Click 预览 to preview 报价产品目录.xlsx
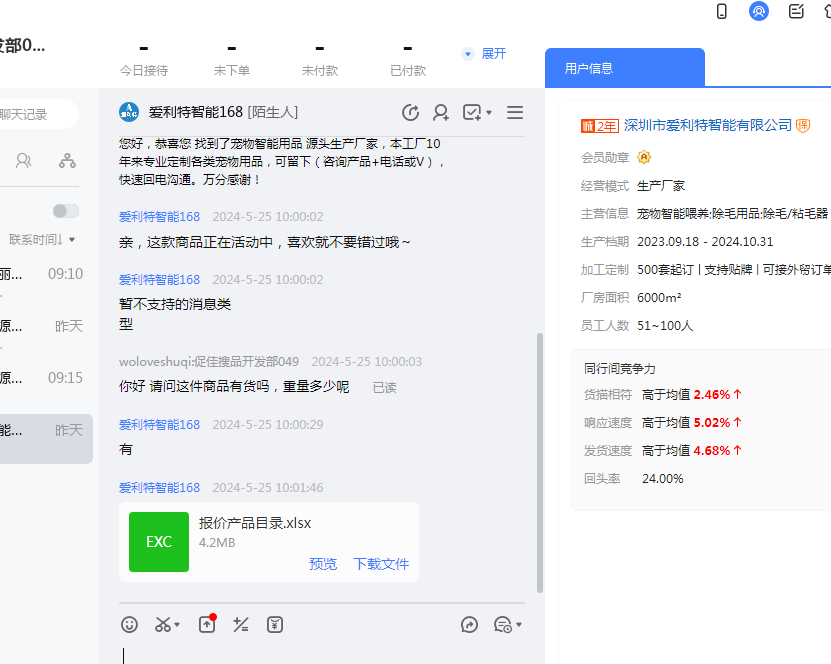Viewport: 831px width, 664px height. (323, 564)
